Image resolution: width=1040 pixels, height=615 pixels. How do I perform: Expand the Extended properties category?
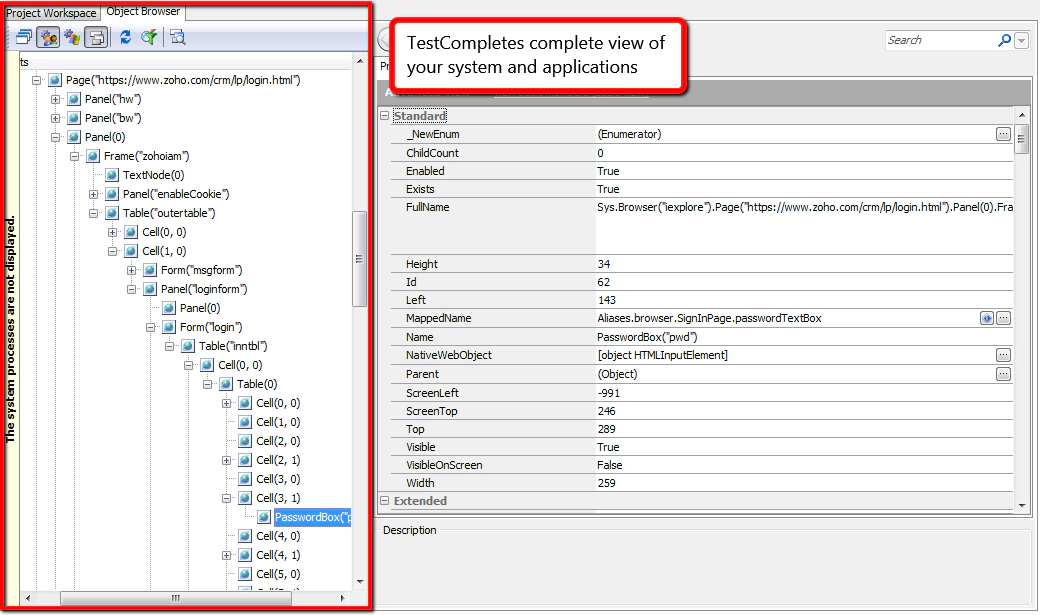[x=383, y=500]
